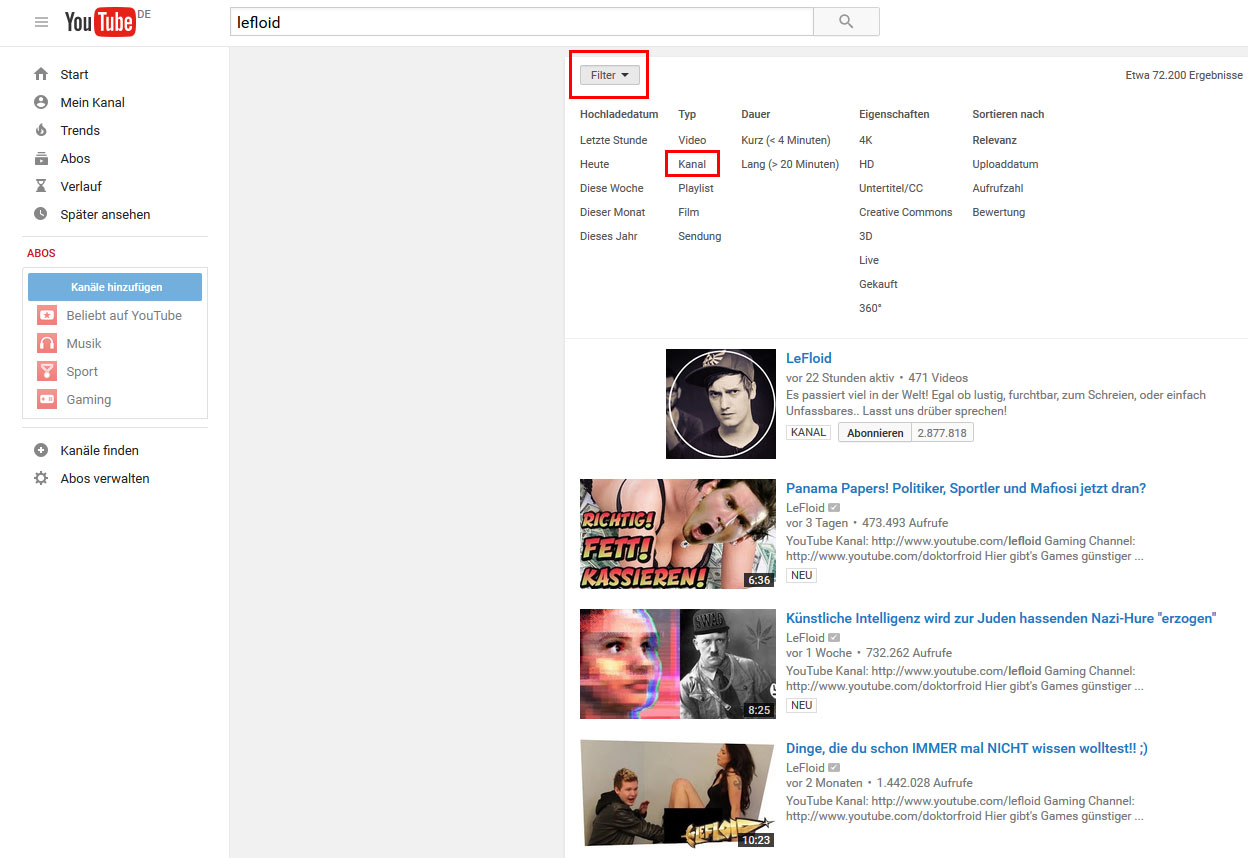
Task: Toggle the Untertitel/CC filter
Action: click(890, 188)
